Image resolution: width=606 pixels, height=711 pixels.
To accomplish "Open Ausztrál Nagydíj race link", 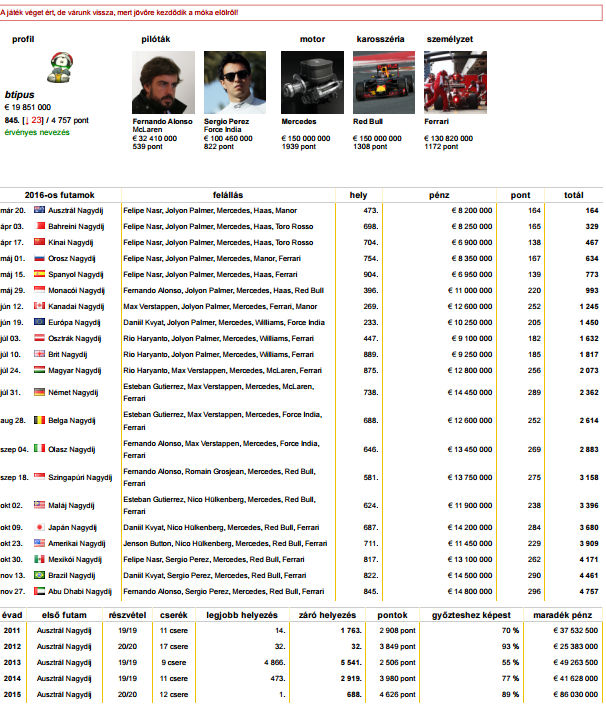I will point(76,210).
